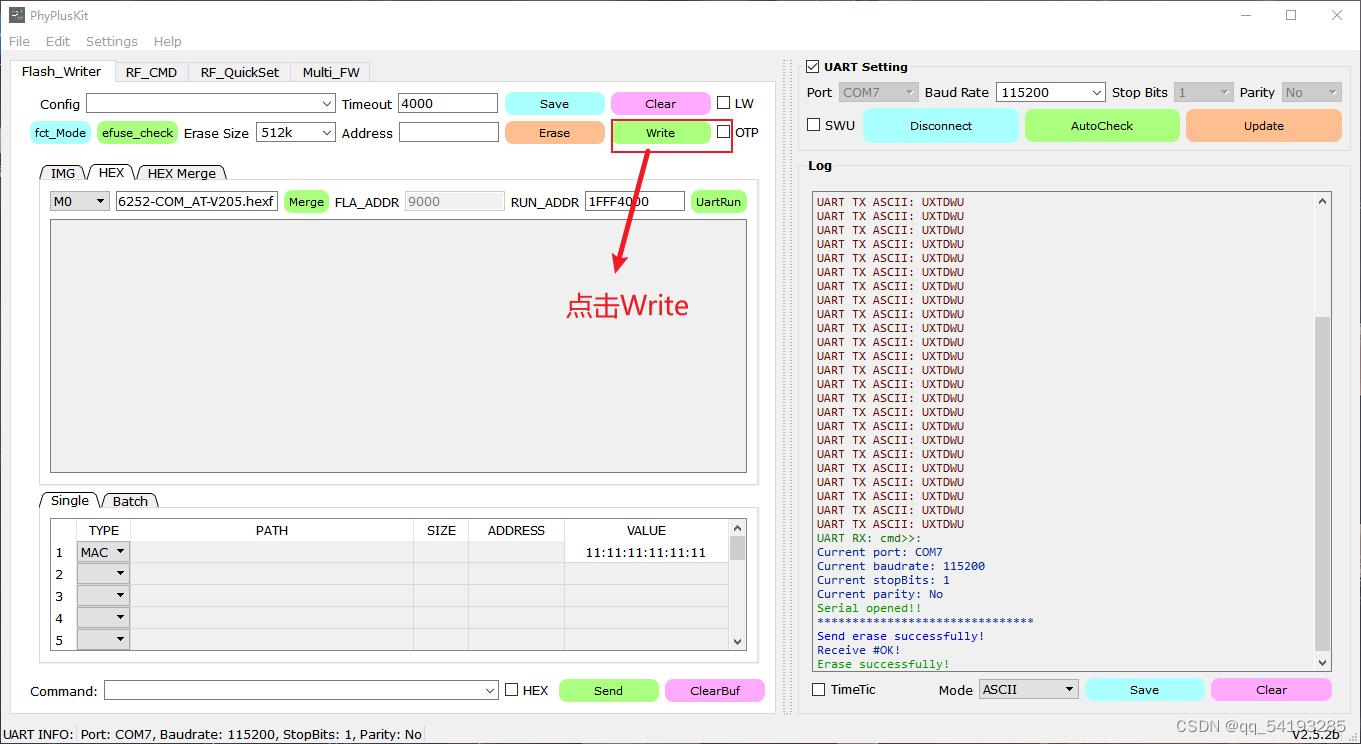
Task: Click the RUN_ADDR input field
Action: coord(634,202)
